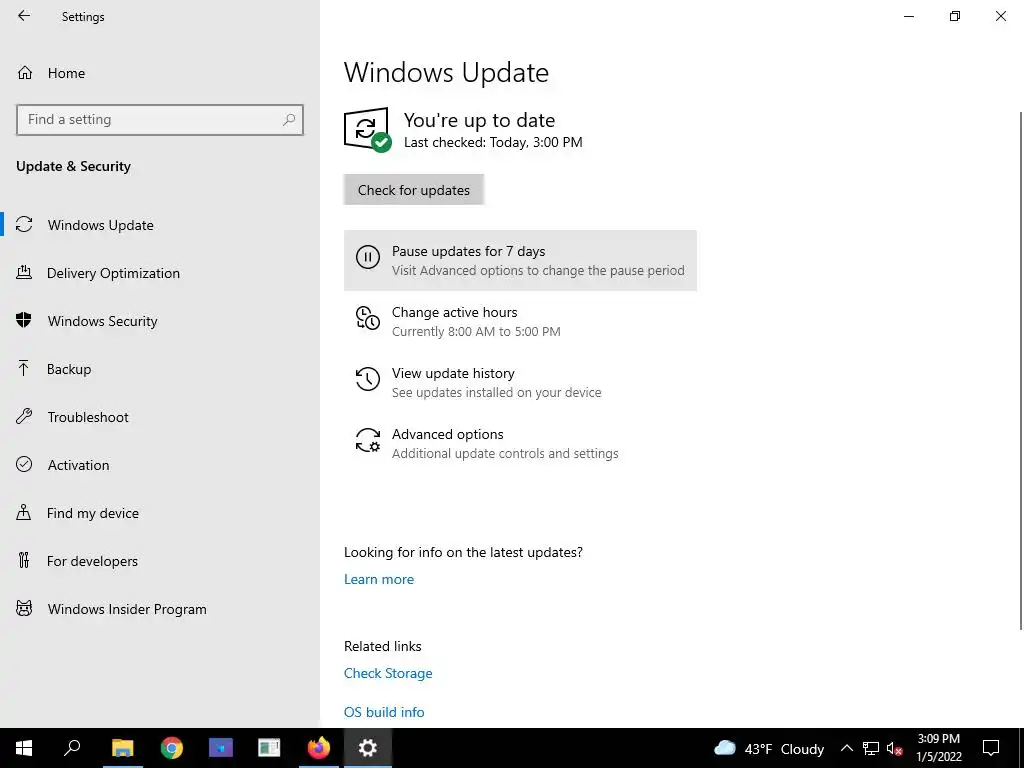Launch Google Chrome from the taskbar
The height and width of the screenshot is (768, 1024).
(x=172, y=748)
